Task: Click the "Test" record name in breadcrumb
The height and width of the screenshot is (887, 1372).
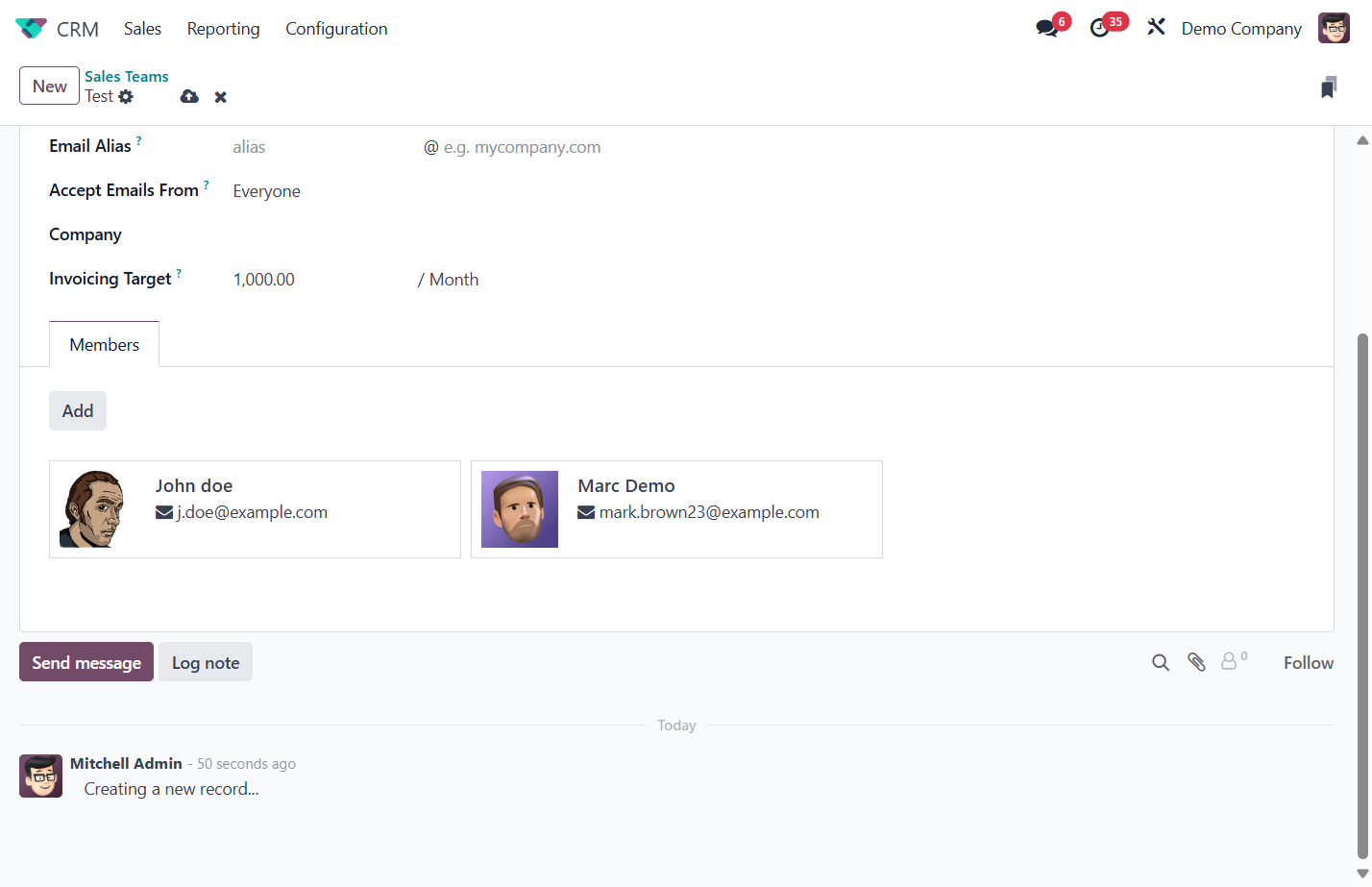Action: (x=99, y=96)
